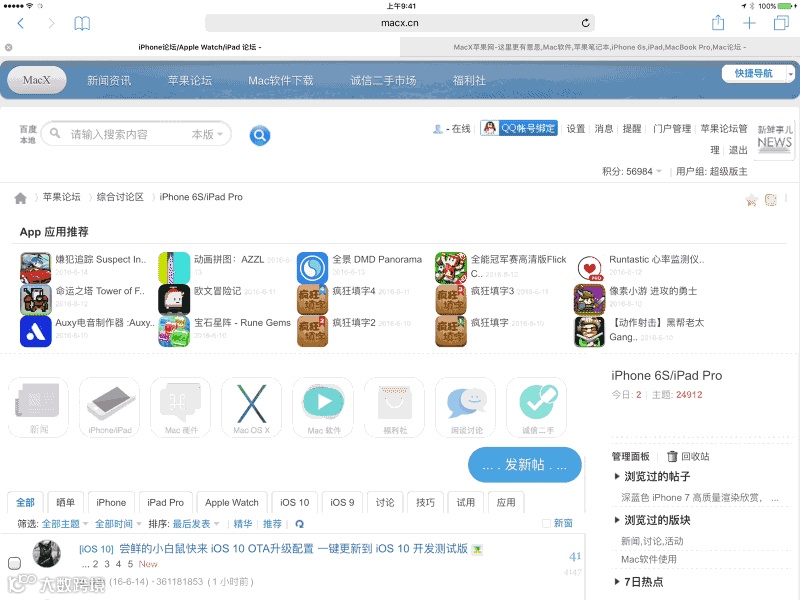Select the Apple Watch filter tab

[x=232, y=503]
